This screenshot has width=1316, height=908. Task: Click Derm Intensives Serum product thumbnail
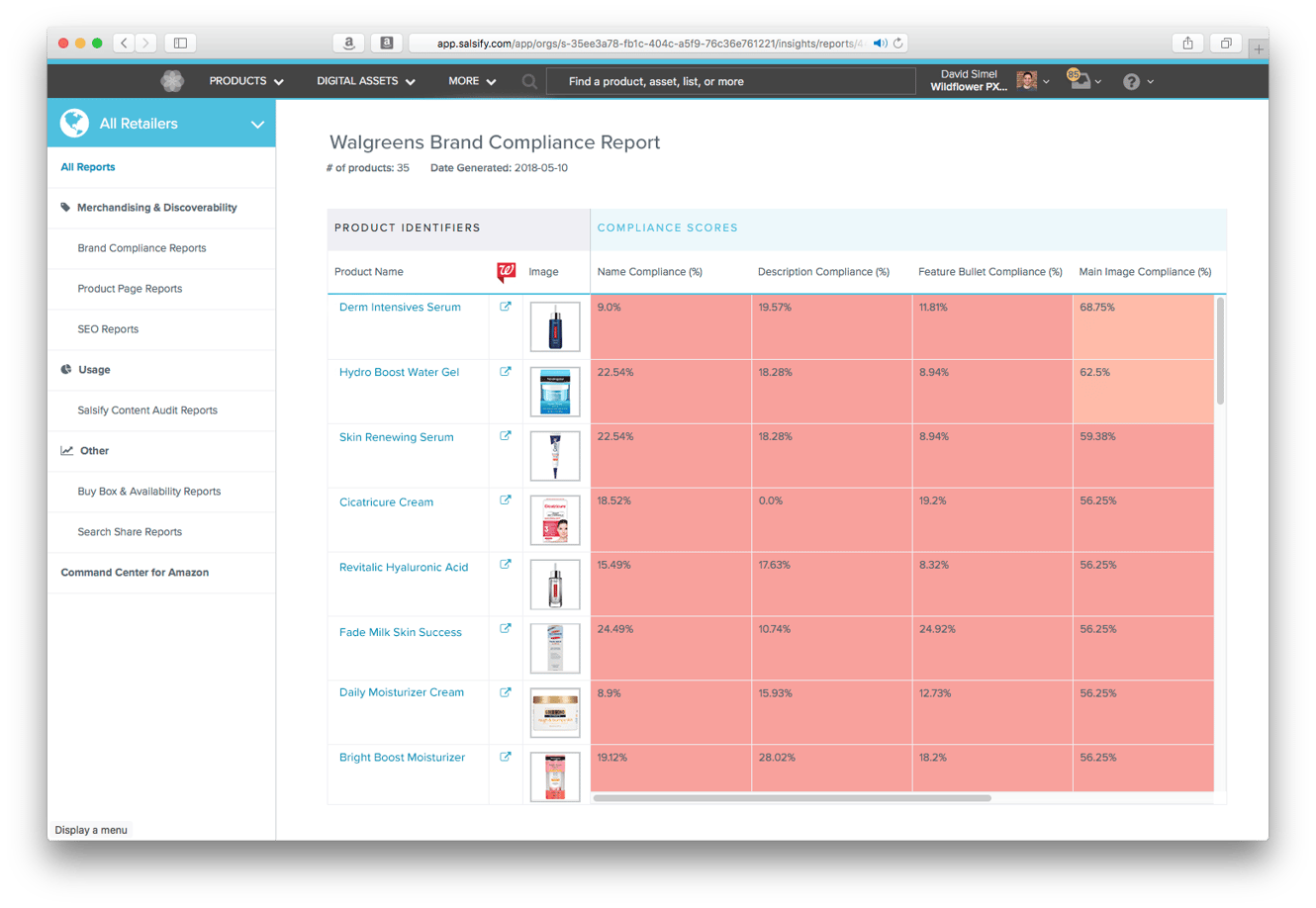[555, 327]
